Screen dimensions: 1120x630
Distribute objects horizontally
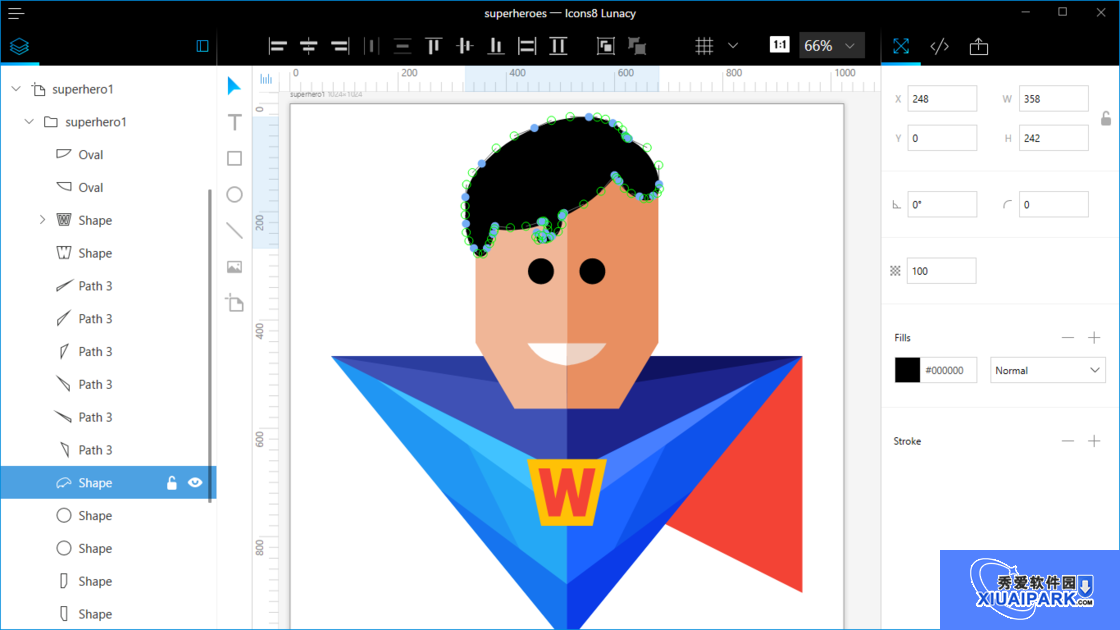click(x=371, y=46)
